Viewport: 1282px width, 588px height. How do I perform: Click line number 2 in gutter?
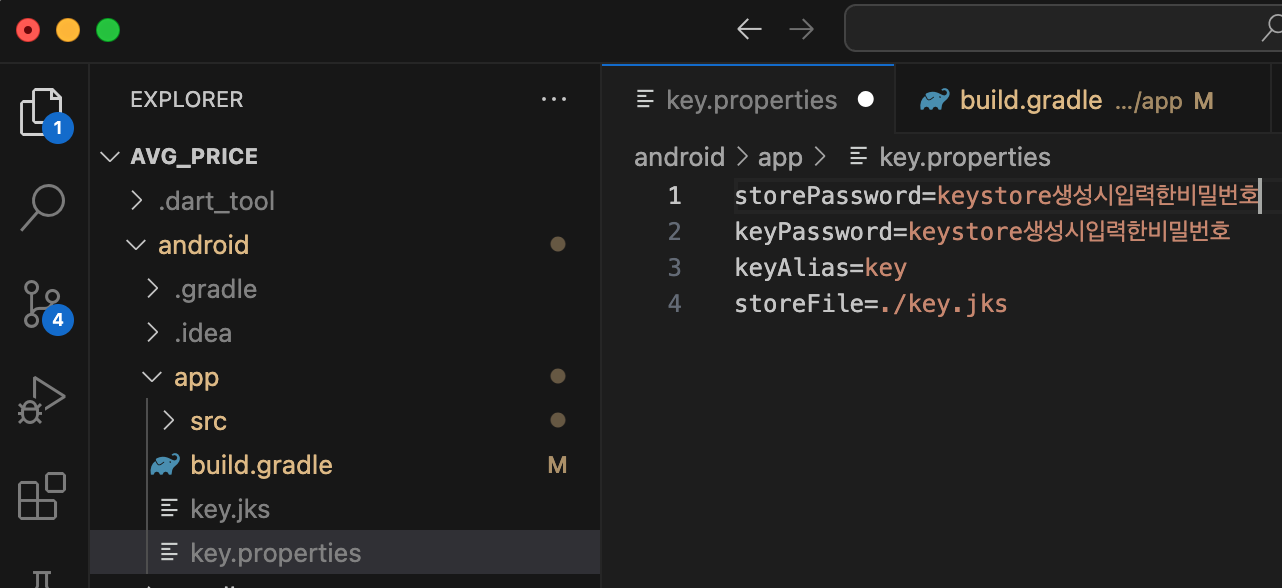[x=675, y=231]
